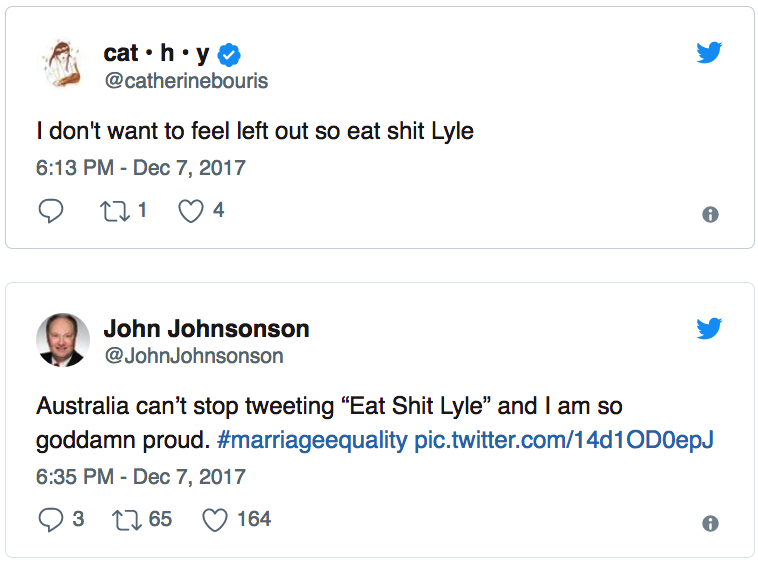Like the cat·h·y tweet
The image size is (758, 565).
190,211
